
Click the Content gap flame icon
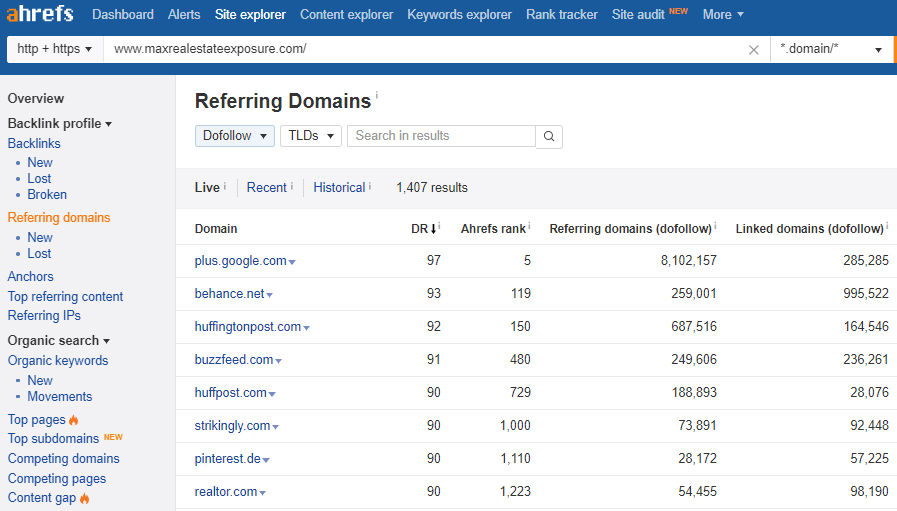click(85, 498)
